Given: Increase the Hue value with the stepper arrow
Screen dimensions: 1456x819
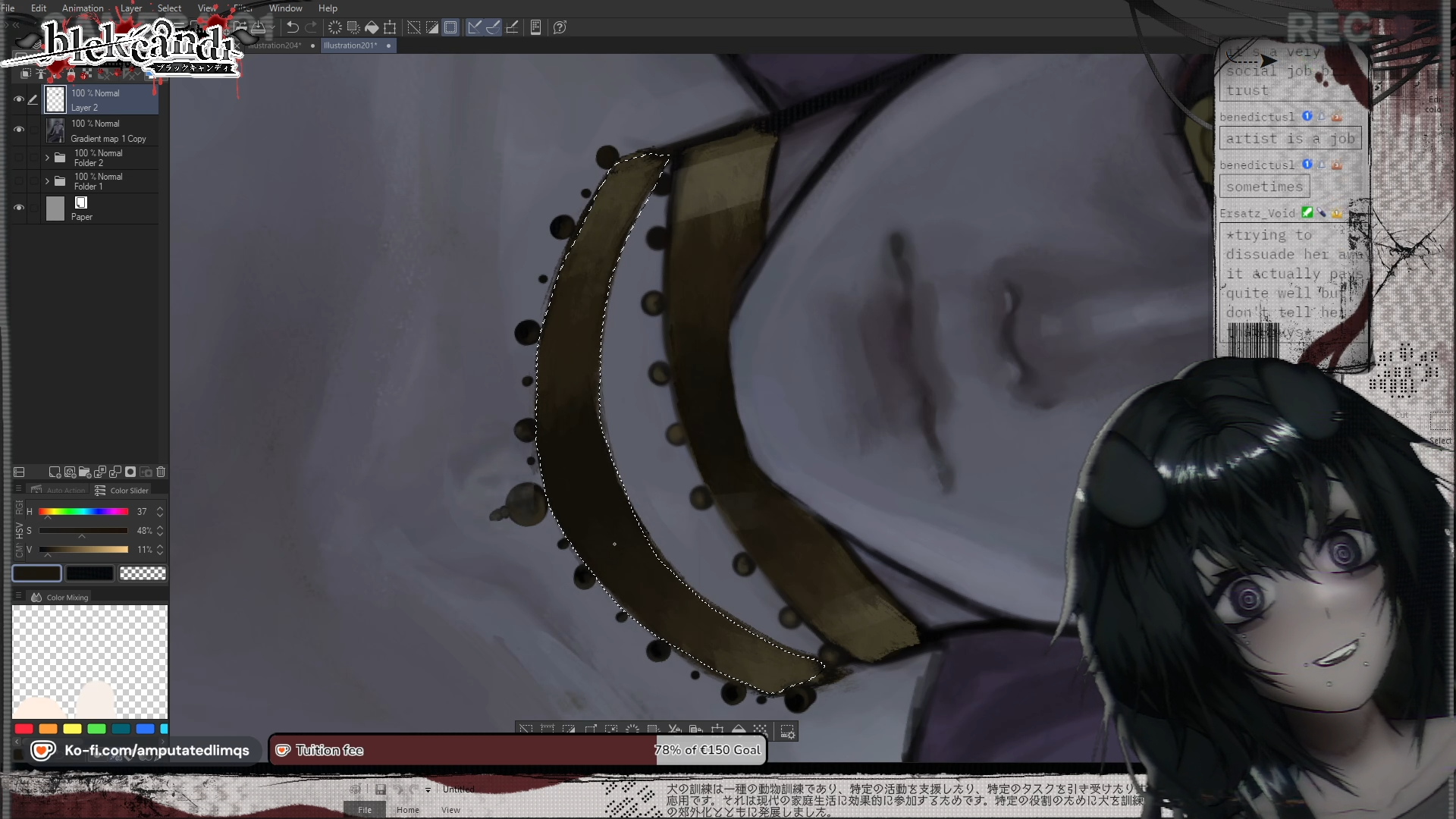Looking at the screenshot, I should (x=160, y=508).
